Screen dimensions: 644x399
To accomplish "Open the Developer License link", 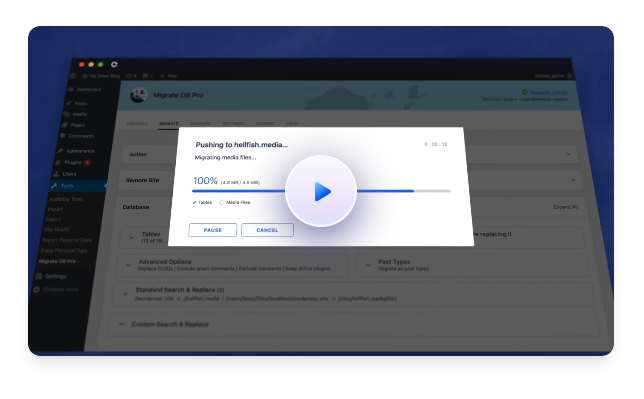I will (x=548, y=92).
